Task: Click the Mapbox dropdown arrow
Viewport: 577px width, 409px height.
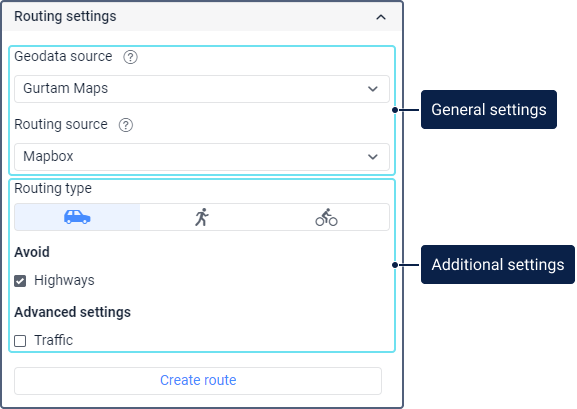Action: (373, 157)
